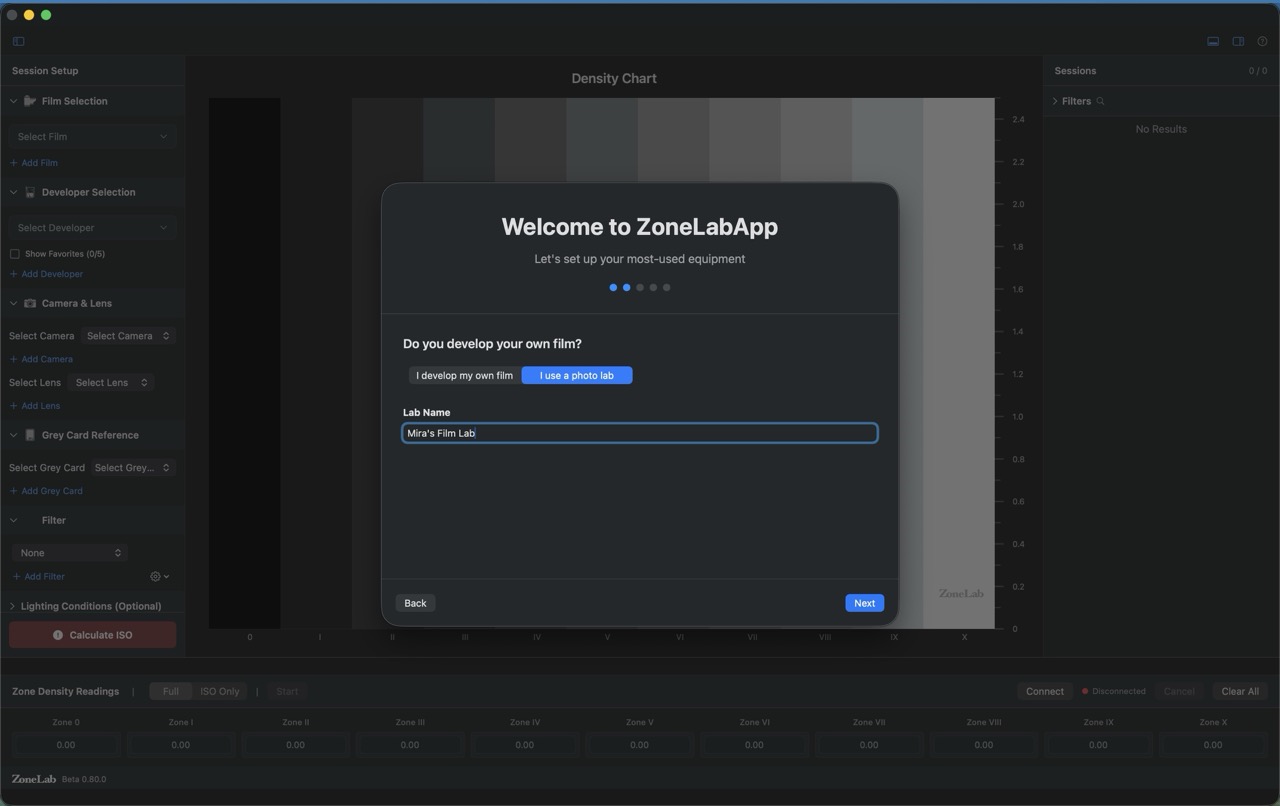Click the Lab Name text field

640,433
